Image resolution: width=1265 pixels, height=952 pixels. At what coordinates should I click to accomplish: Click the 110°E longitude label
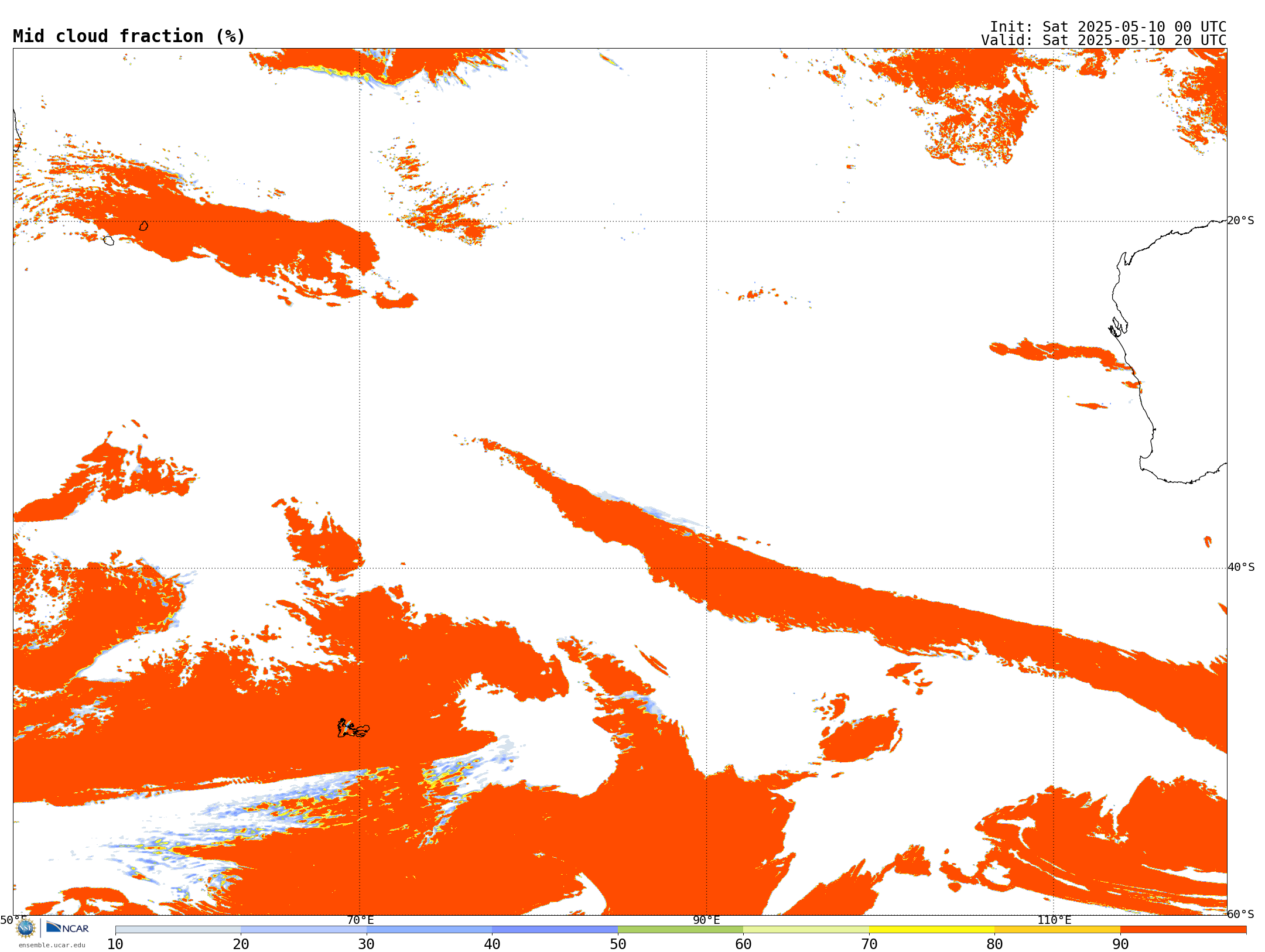pos(1054,920)
